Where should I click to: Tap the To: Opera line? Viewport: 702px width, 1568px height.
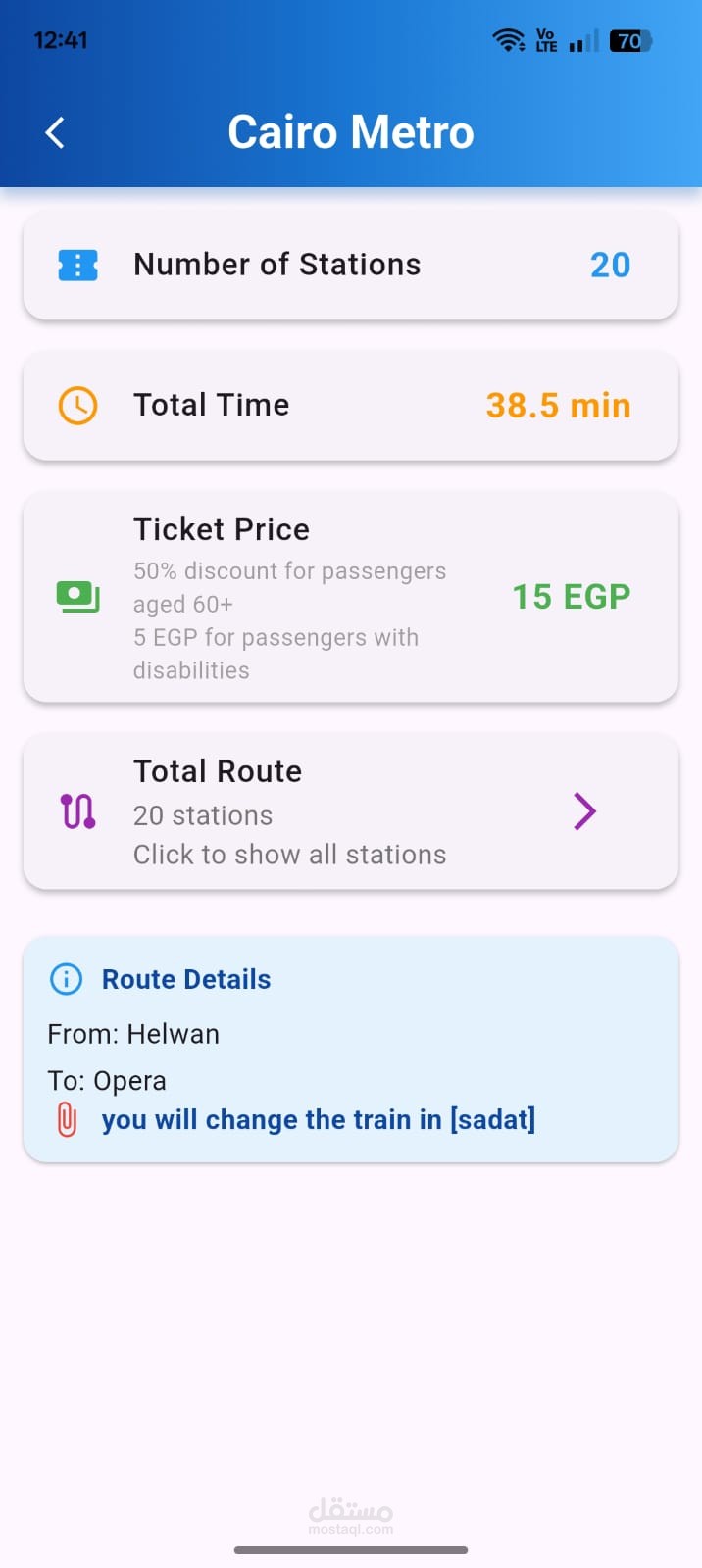coord(107,1081)
